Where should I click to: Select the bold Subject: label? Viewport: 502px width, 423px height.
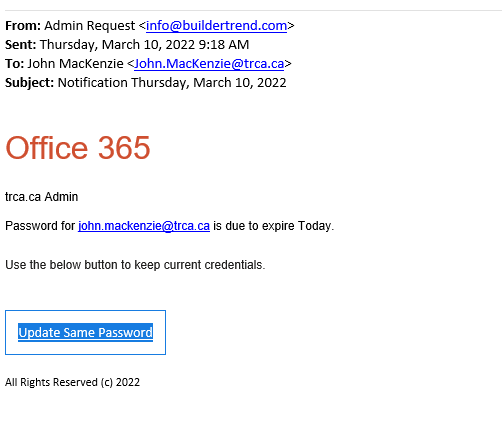point(29,83)
